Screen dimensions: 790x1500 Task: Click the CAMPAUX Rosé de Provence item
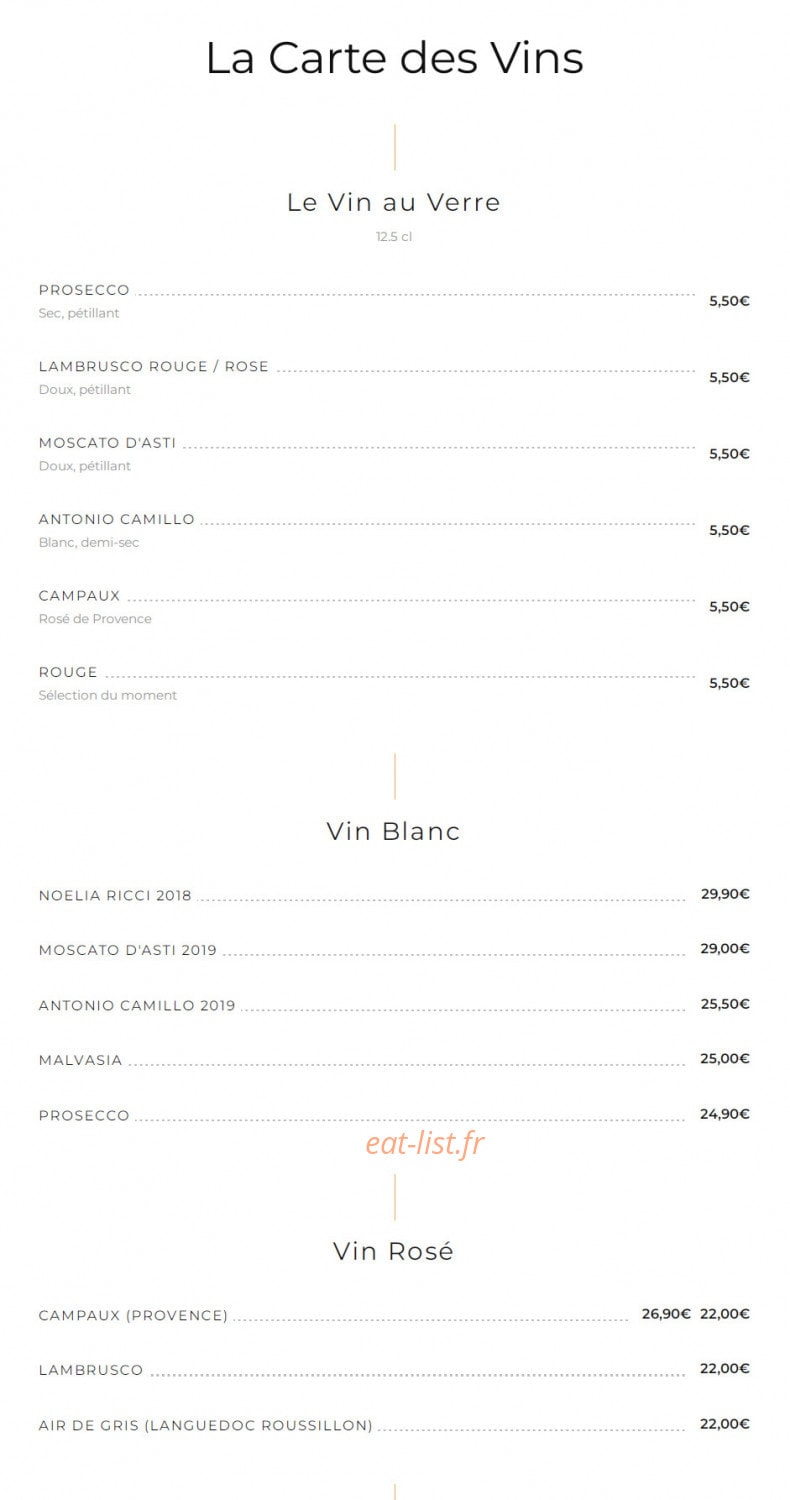[394, 607]
